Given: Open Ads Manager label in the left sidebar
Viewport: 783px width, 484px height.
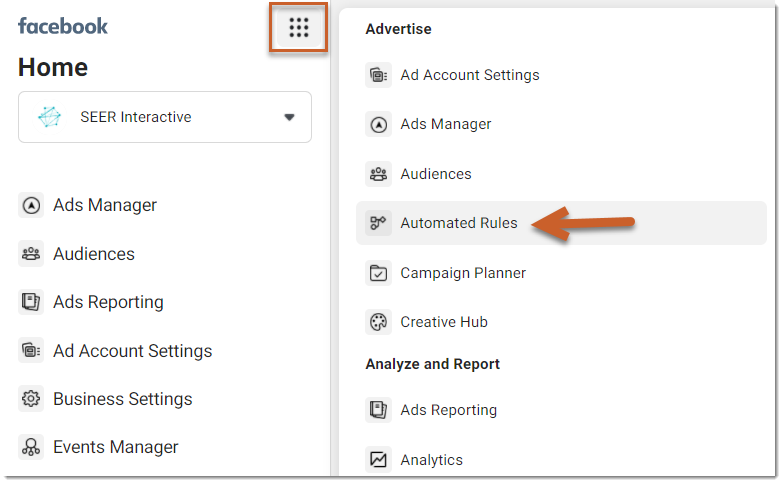Looking at the screenshot, I should pyautogui.click(x=105, y=205).
